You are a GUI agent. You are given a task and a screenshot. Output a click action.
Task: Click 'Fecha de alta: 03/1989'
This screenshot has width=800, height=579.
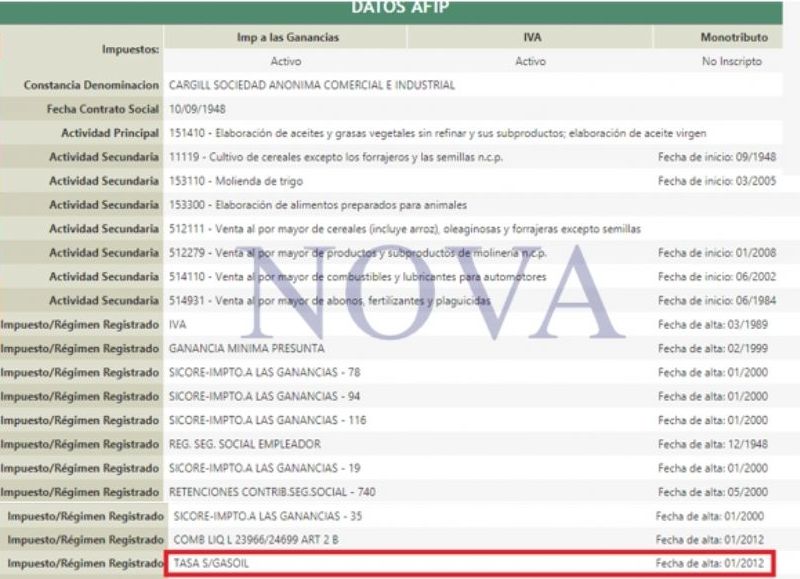point(713,325)
